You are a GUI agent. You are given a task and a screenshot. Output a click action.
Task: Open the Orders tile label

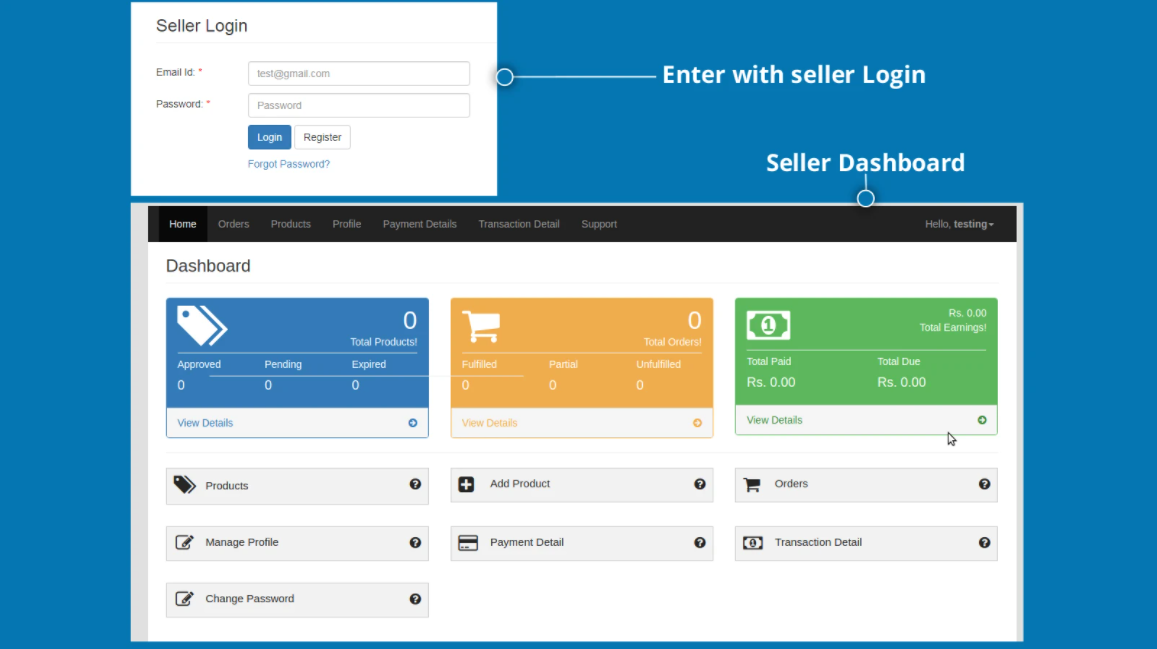(x=791, y=484)
